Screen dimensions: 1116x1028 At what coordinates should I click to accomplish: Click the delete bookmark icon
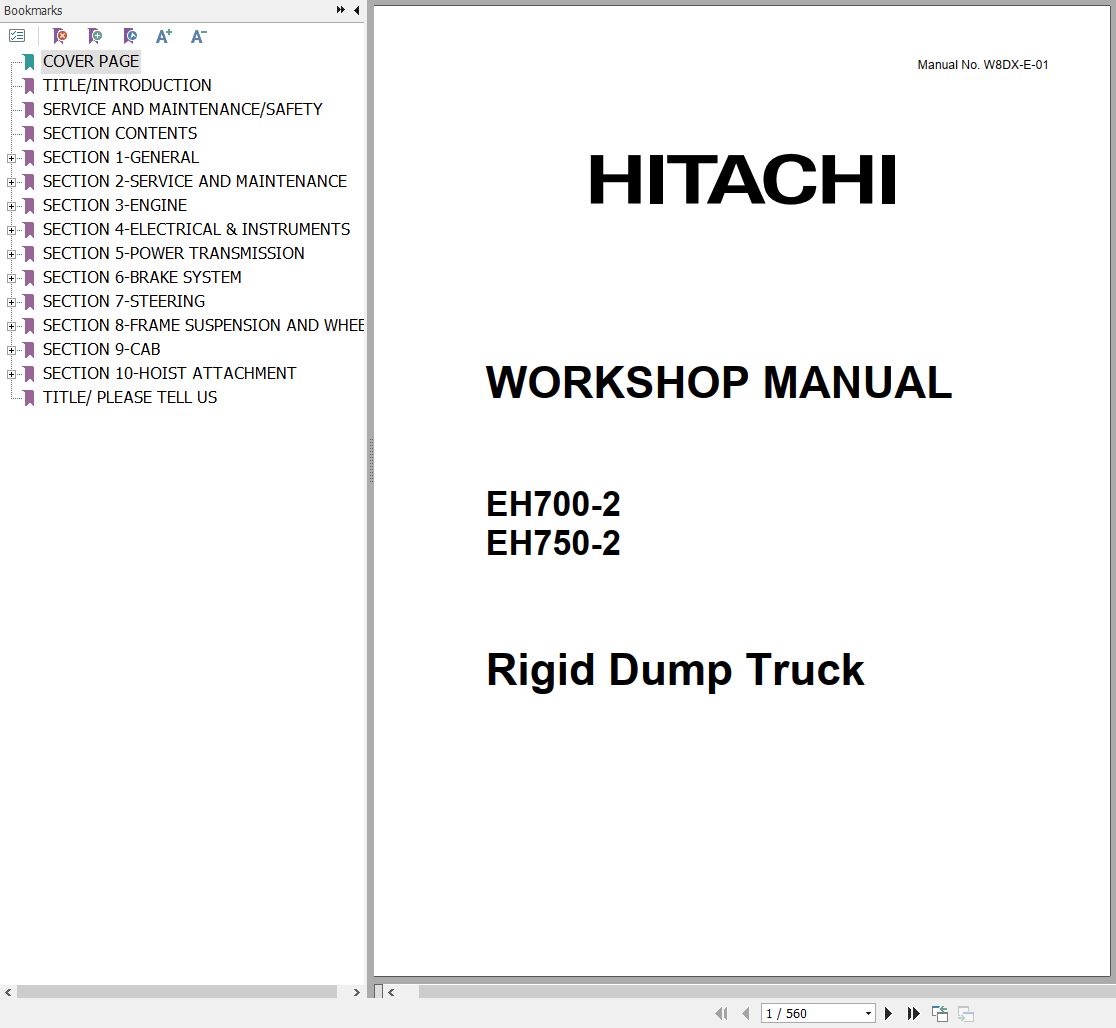(60, 36)
